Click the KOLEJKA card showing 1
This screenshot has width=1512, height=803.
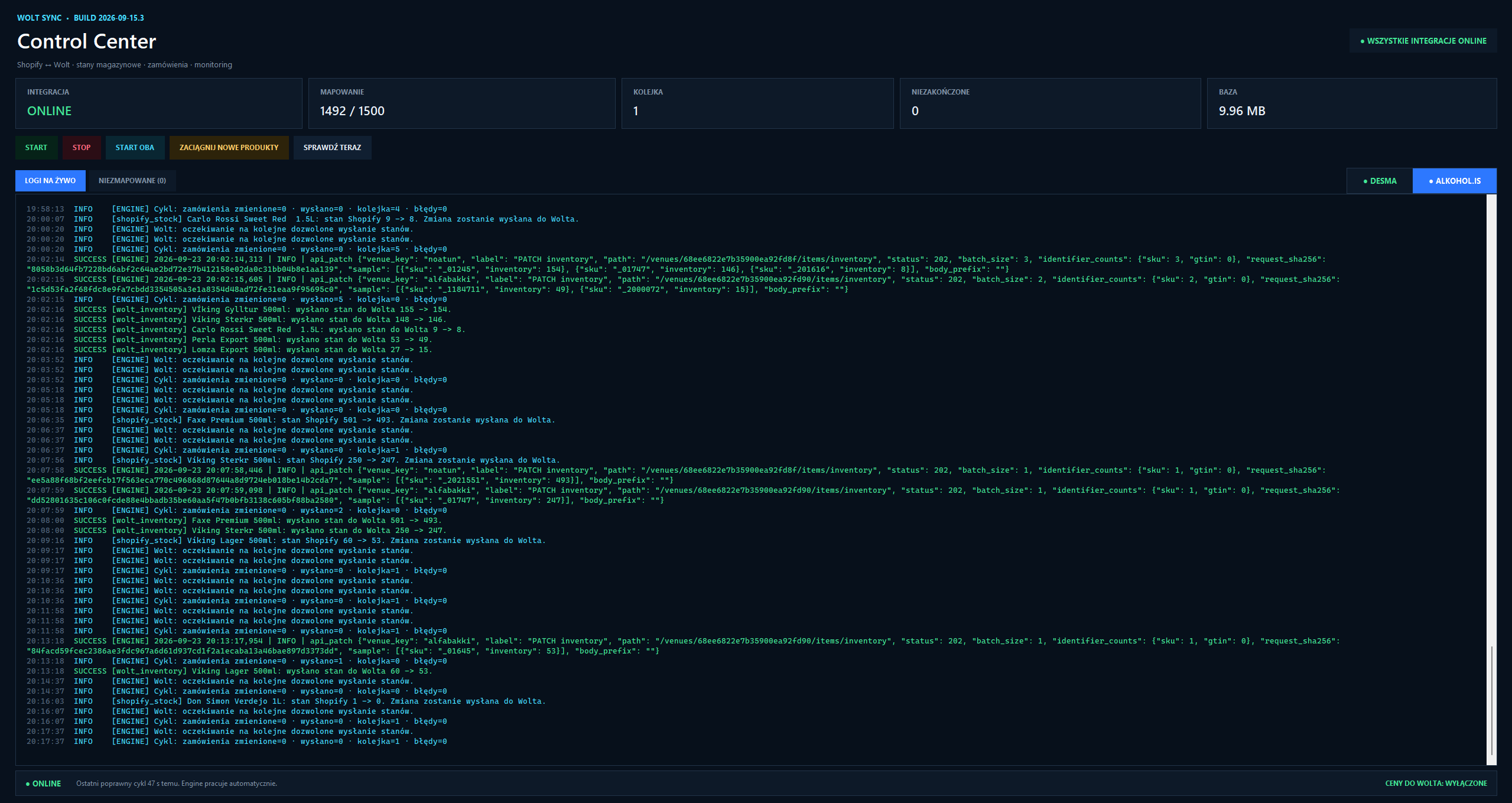click(757, 103)
